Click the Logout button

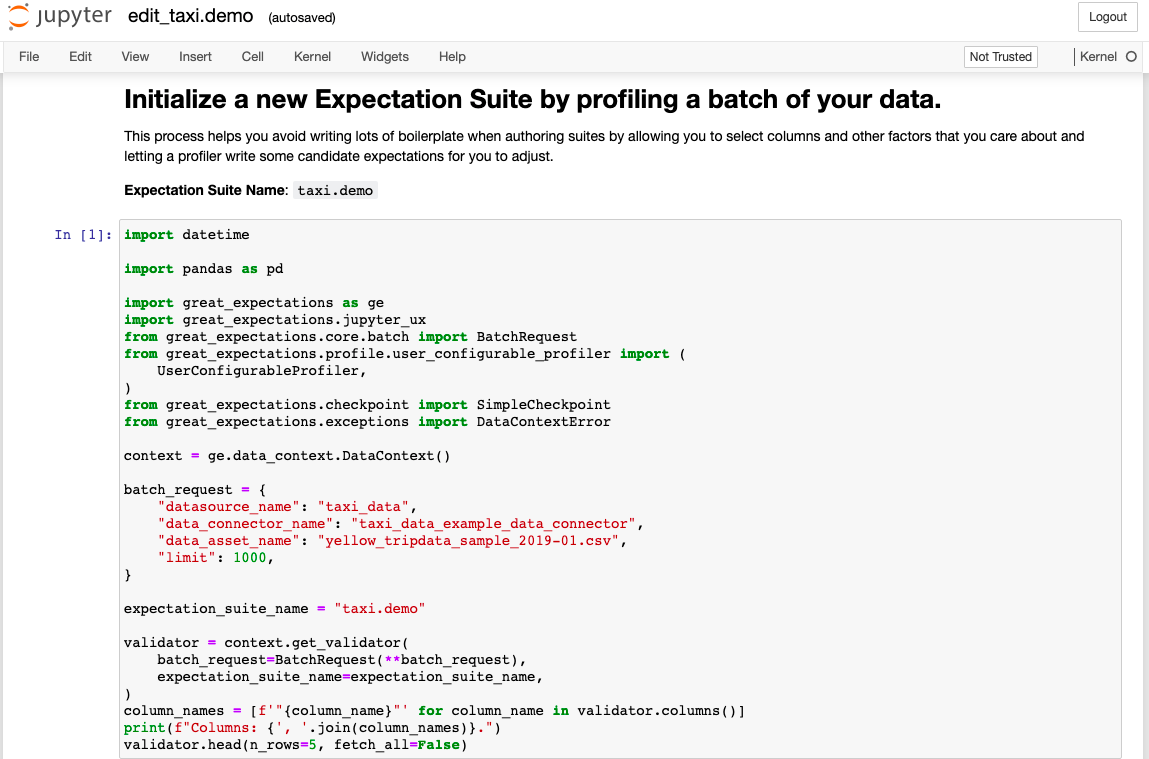click(x=1107, y=17)
